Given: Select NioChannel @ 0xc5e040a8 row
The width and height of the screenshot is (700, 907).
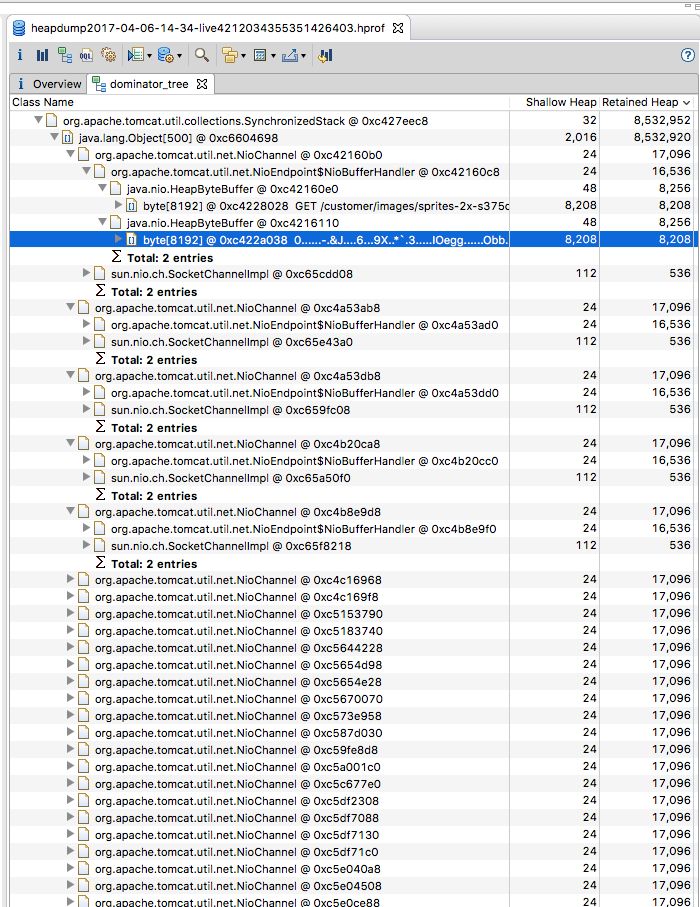Looking at the screenshot, I should pos(352,869).
